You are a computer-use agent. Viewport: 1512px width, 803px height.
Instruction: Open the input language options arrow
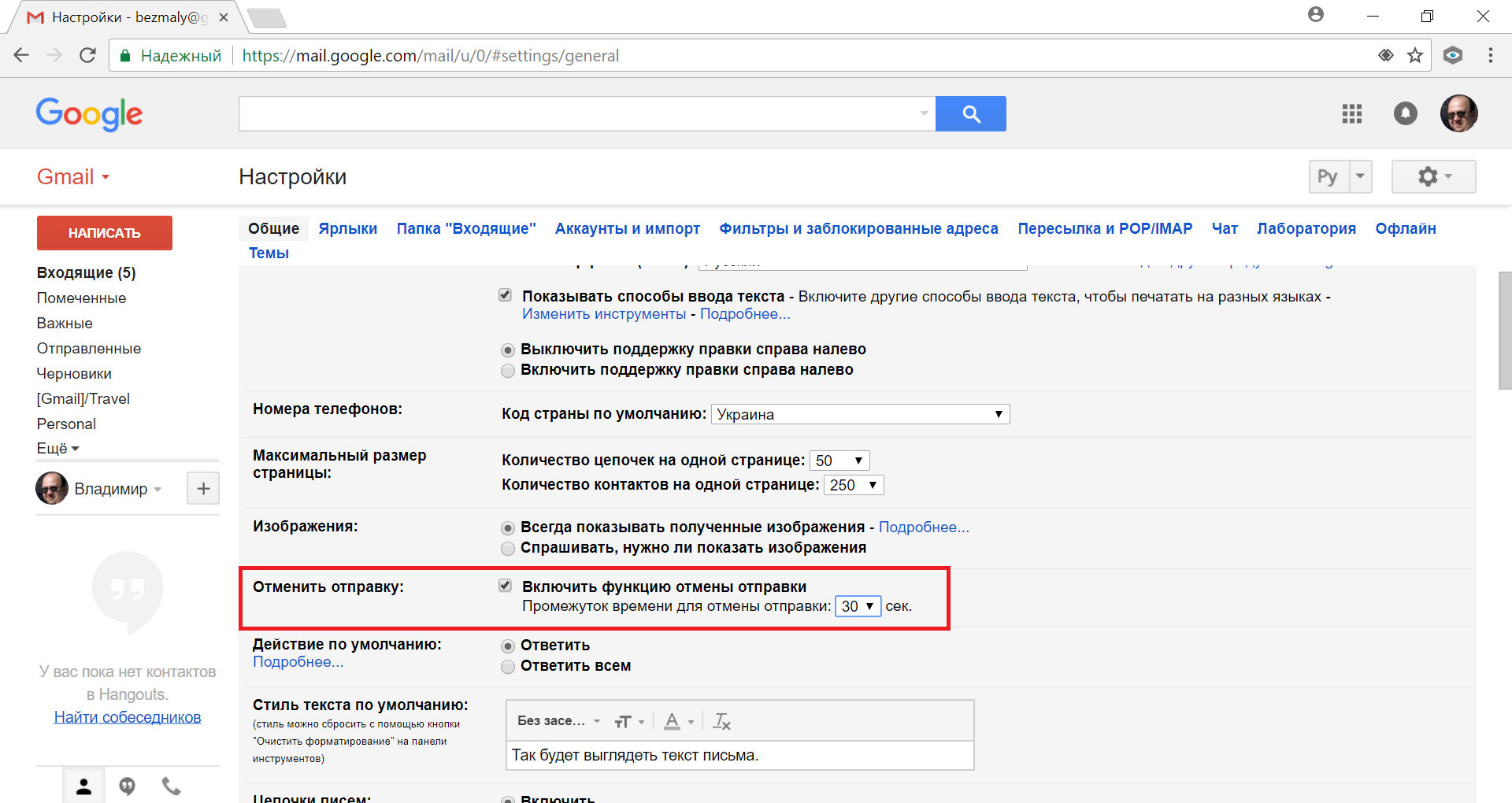[1361, 176]
